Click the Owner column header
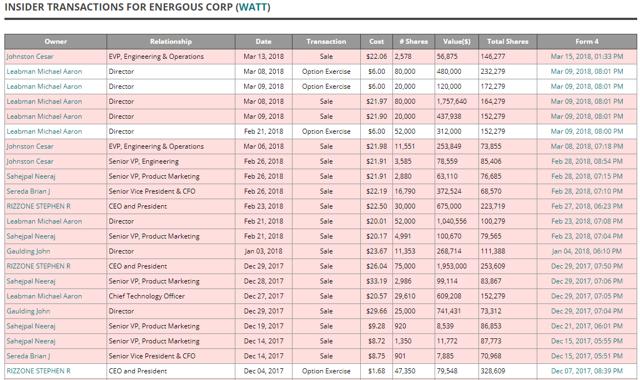 [x=56, y=42]
